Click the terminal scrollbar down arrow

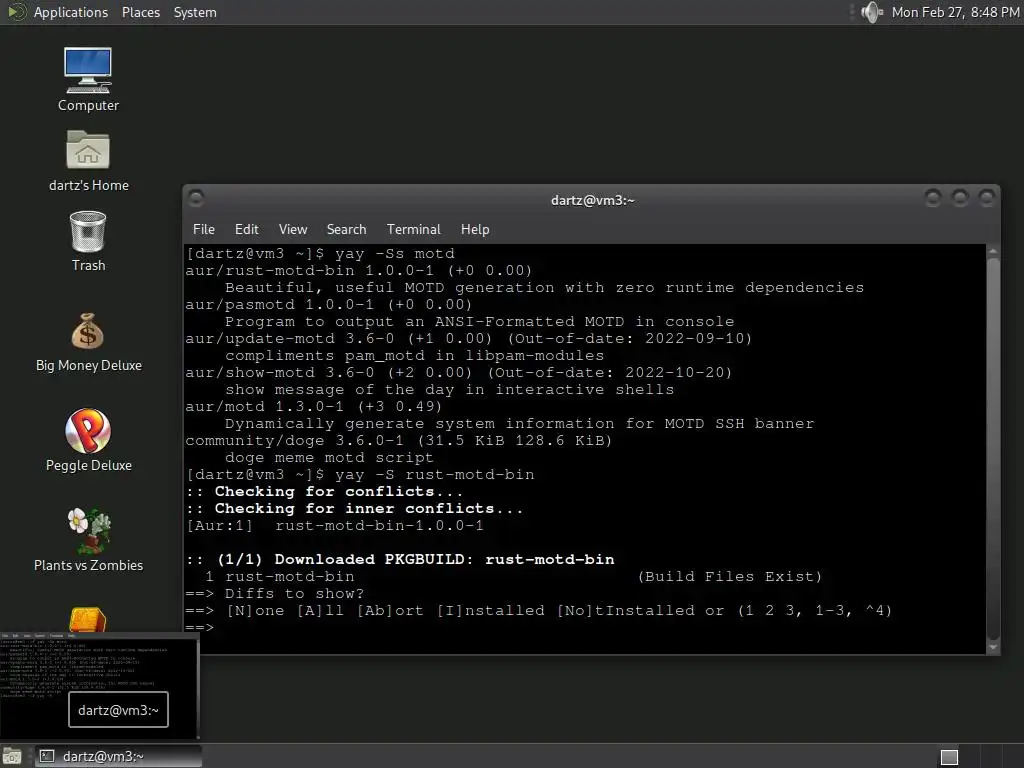(993, 647)
